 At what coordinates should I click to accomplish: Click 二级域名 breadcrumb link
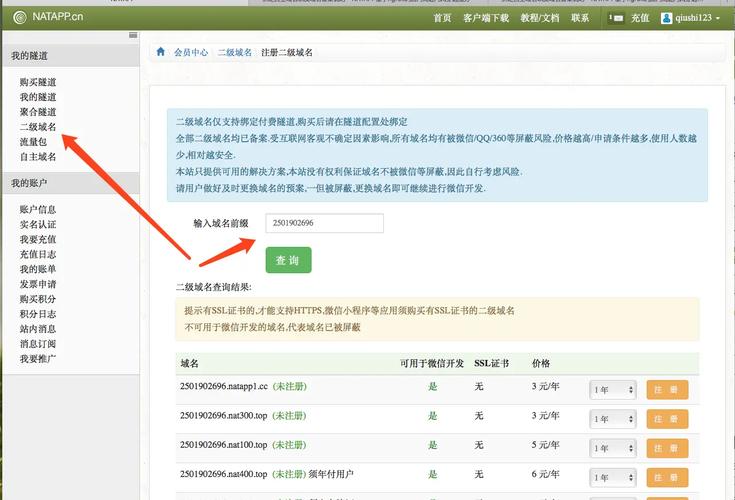coord(234,52)
